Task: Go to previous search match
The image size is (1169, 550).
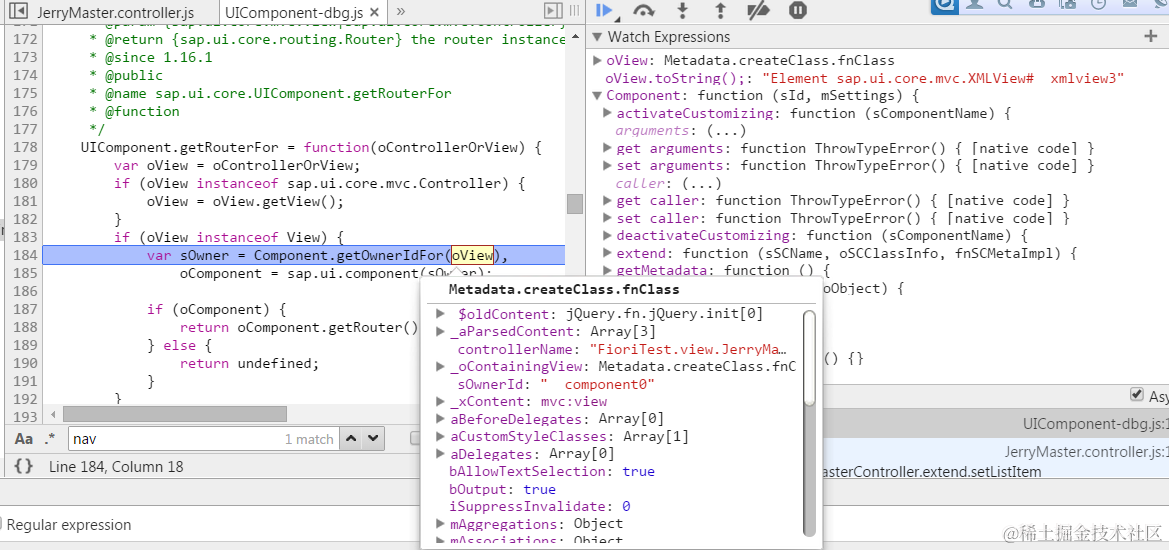Action: click(x=353, y=438)
